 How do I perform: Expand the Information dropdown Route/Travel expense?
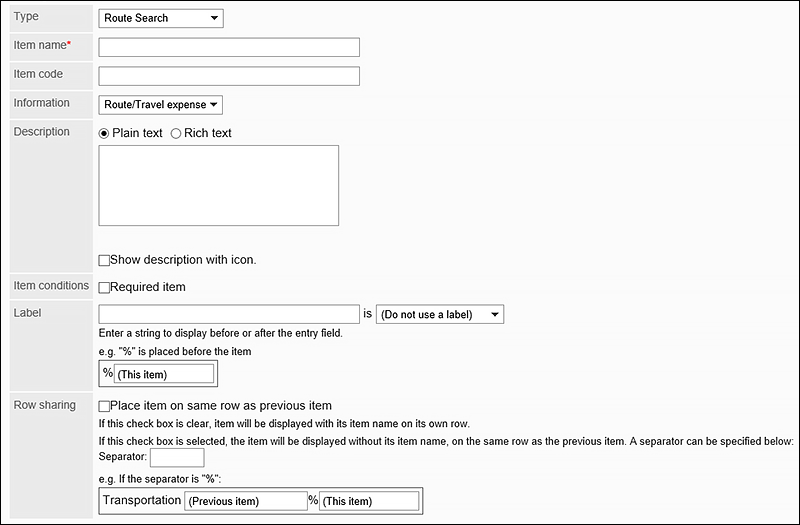click(x=160, y=105)
